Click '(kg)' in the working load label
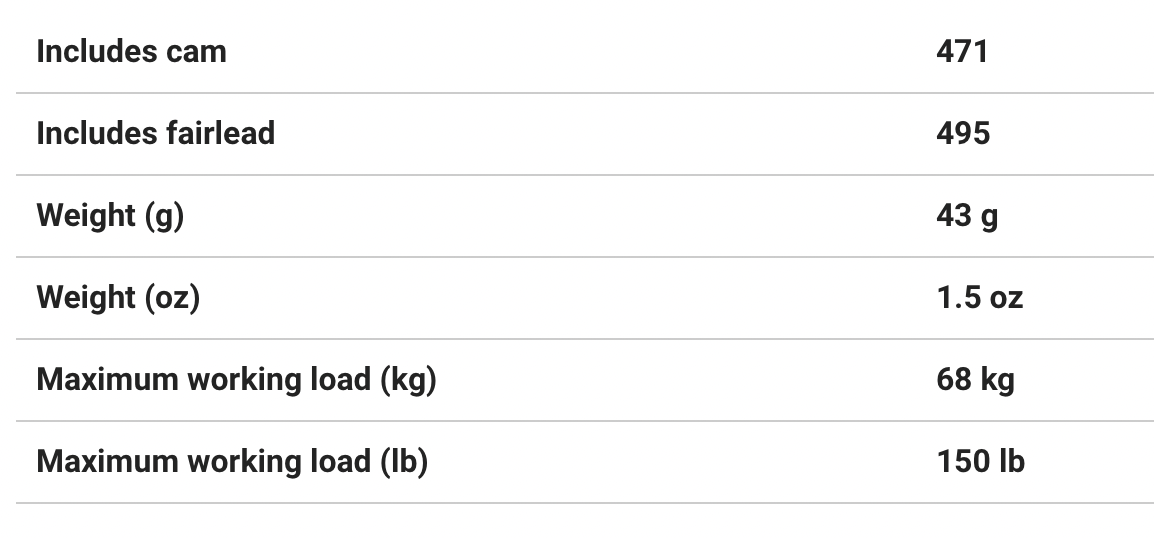The image size is (1154, 538). pyautogui.click(x=408, y=380)
